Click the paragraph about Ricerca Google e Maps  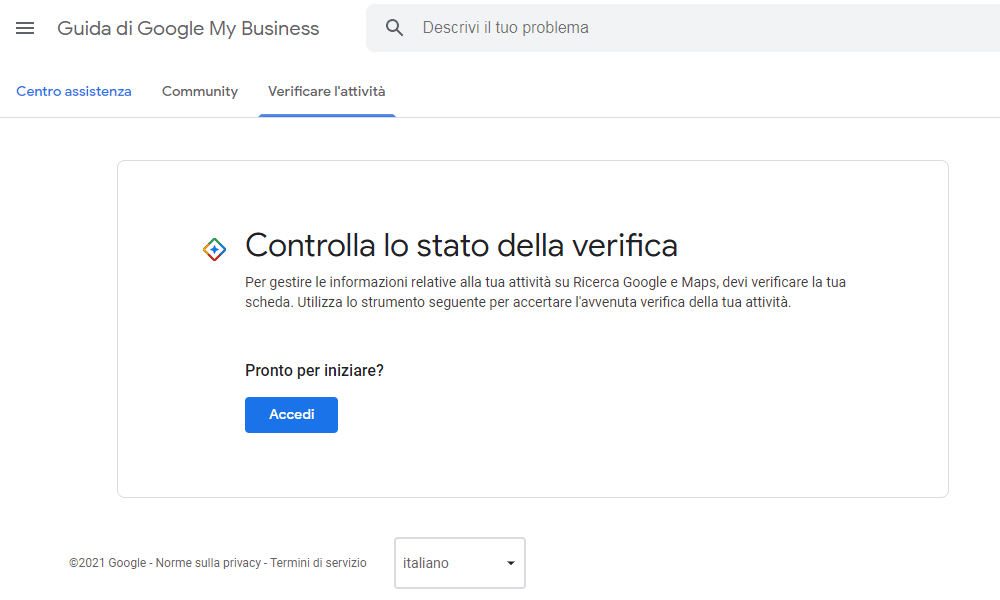point(545,291)
